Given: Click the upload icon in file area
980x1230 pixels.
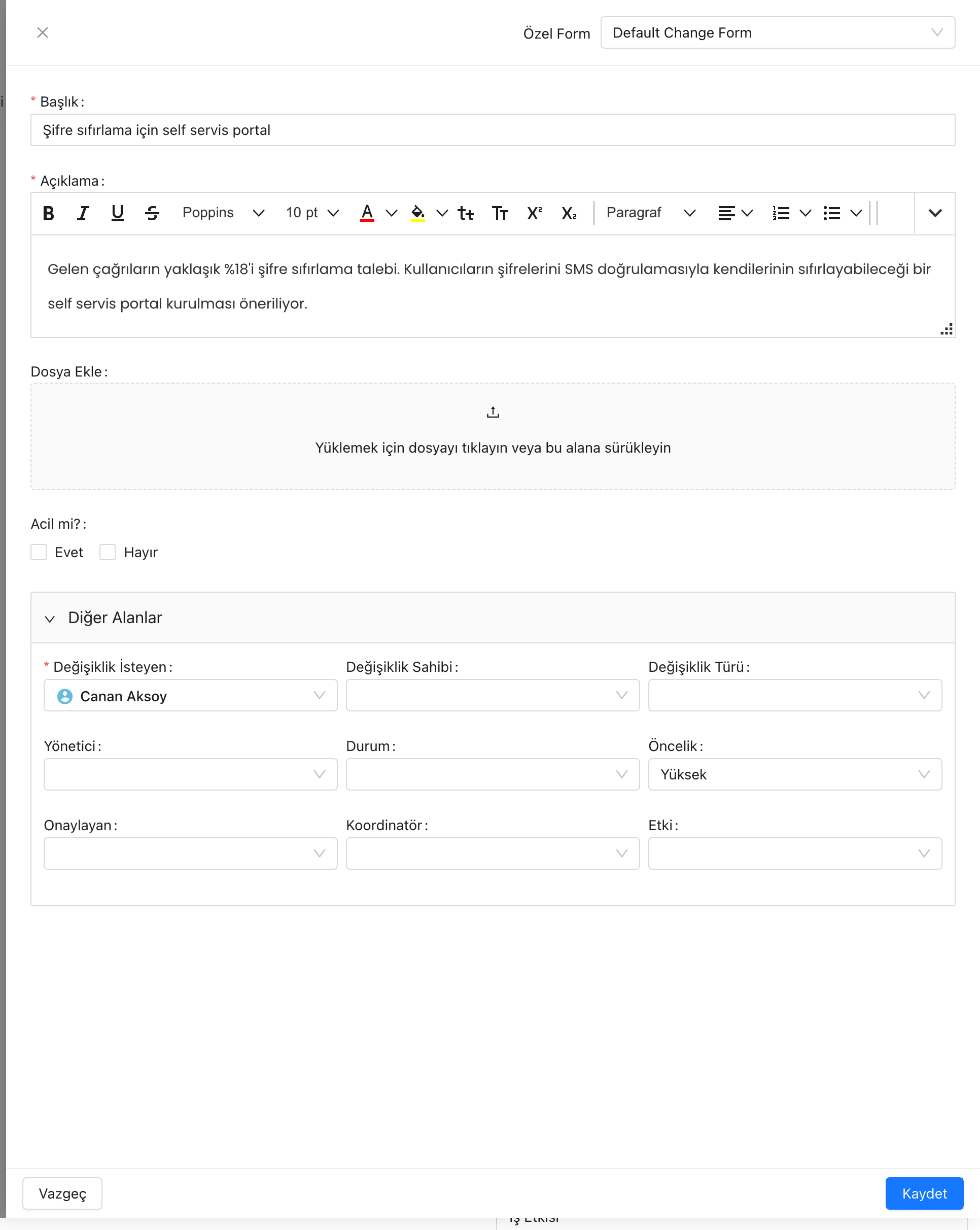Looking at the screenshot, I should click(493, 412).
